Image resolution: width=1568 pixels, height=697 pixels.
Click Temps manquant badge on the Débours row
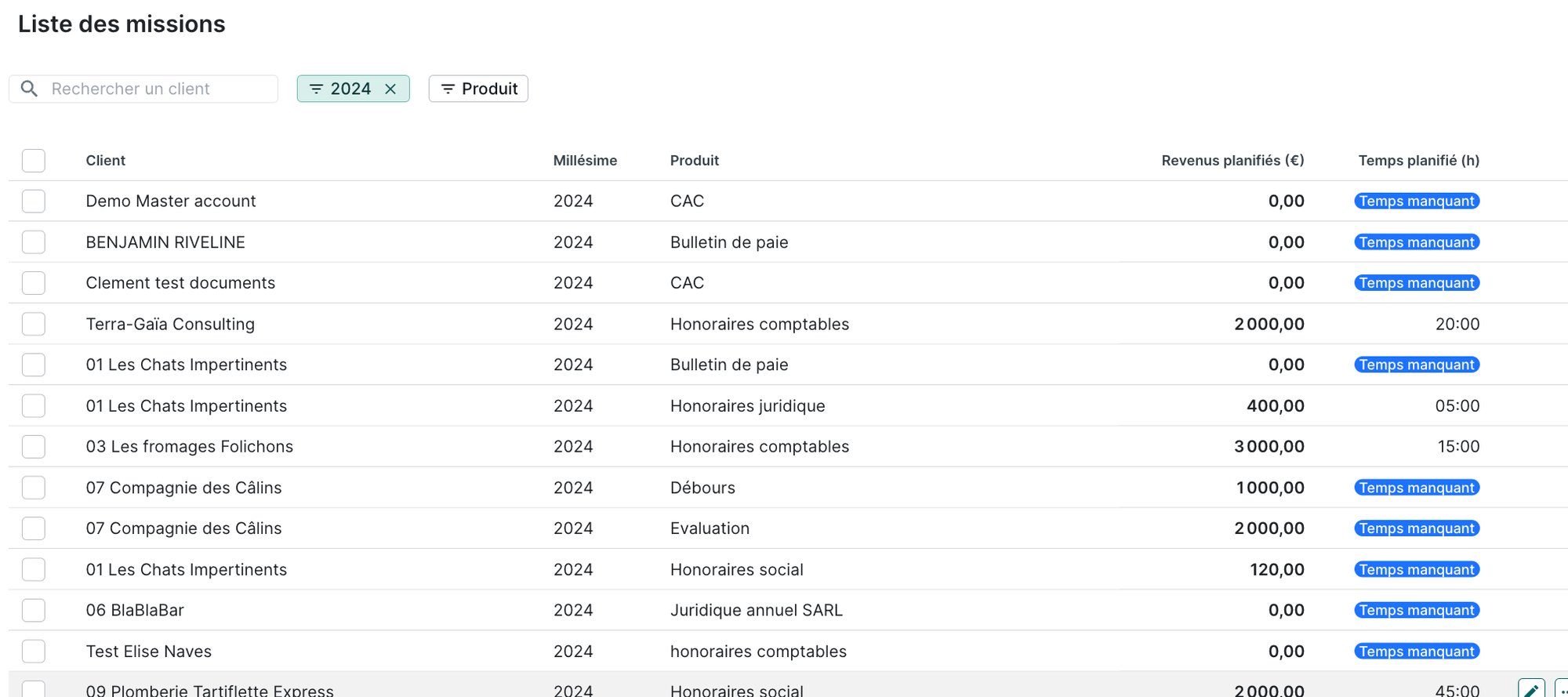pos(1416,488)
